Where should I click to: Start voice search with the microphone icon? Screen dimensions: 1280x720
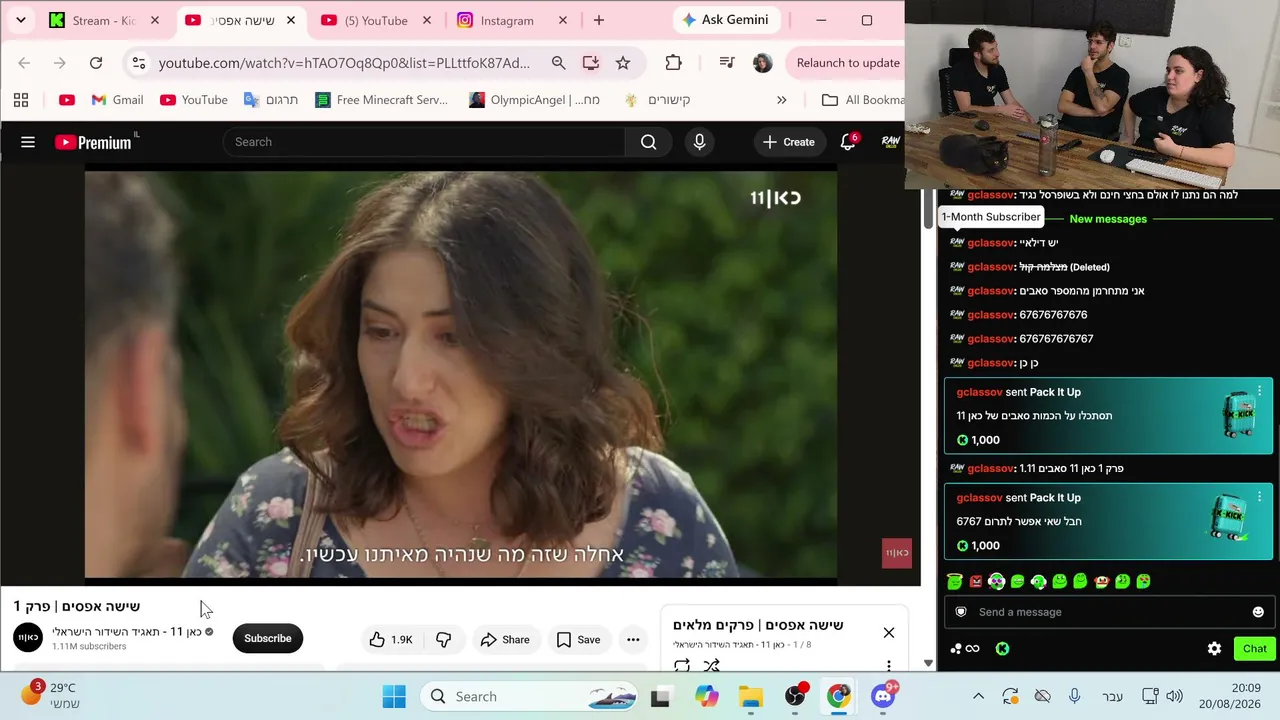coord(699,142)
